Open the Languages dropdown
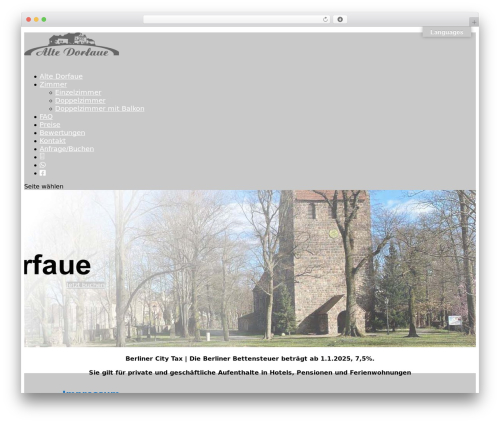 tap(447, 32)
